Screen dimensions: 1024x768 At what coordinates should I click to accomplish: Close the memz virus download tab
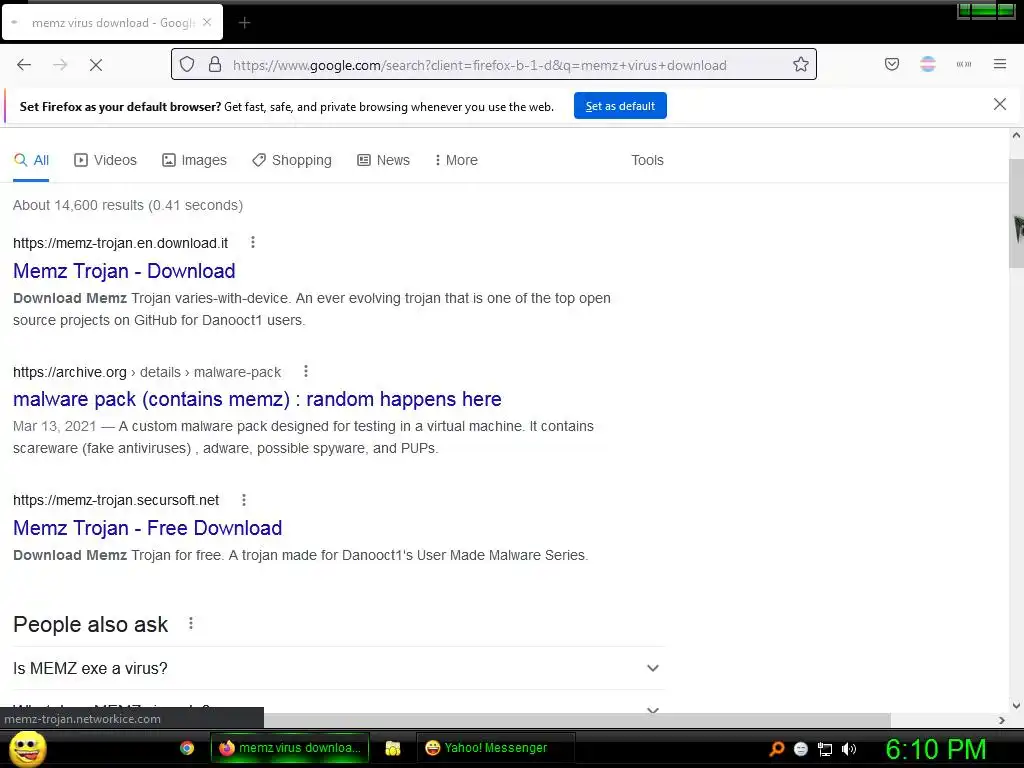click(207, 22)
